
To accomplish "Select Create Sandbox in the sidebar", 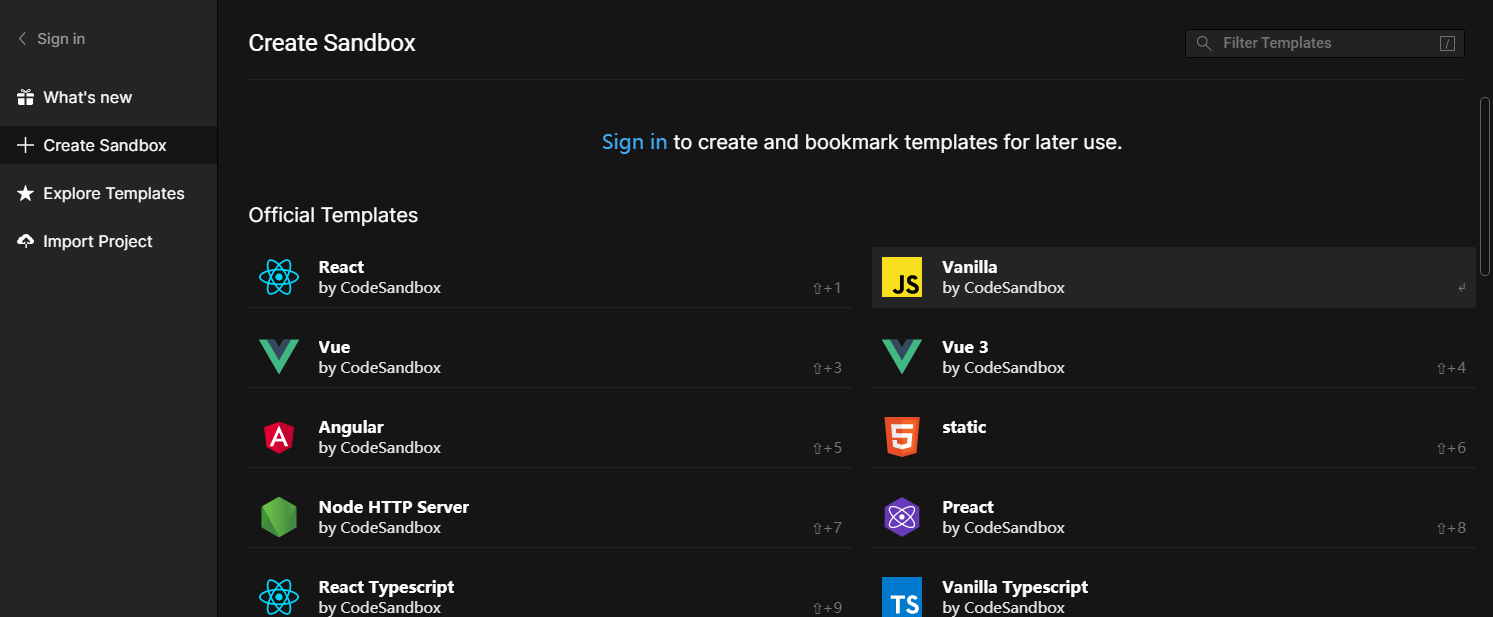I will pos(108,145).
